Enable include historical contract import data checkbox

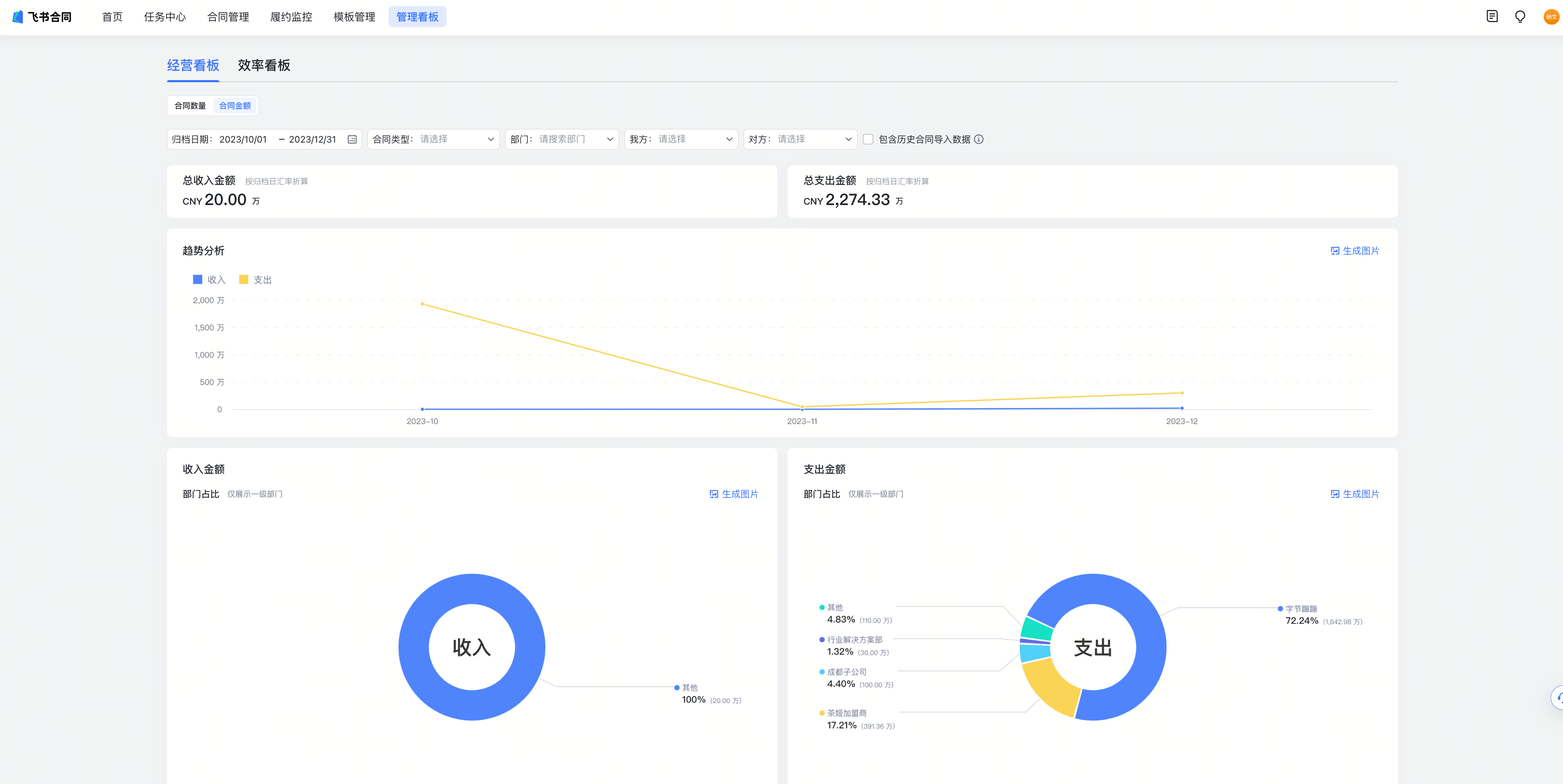pos(868,139)
